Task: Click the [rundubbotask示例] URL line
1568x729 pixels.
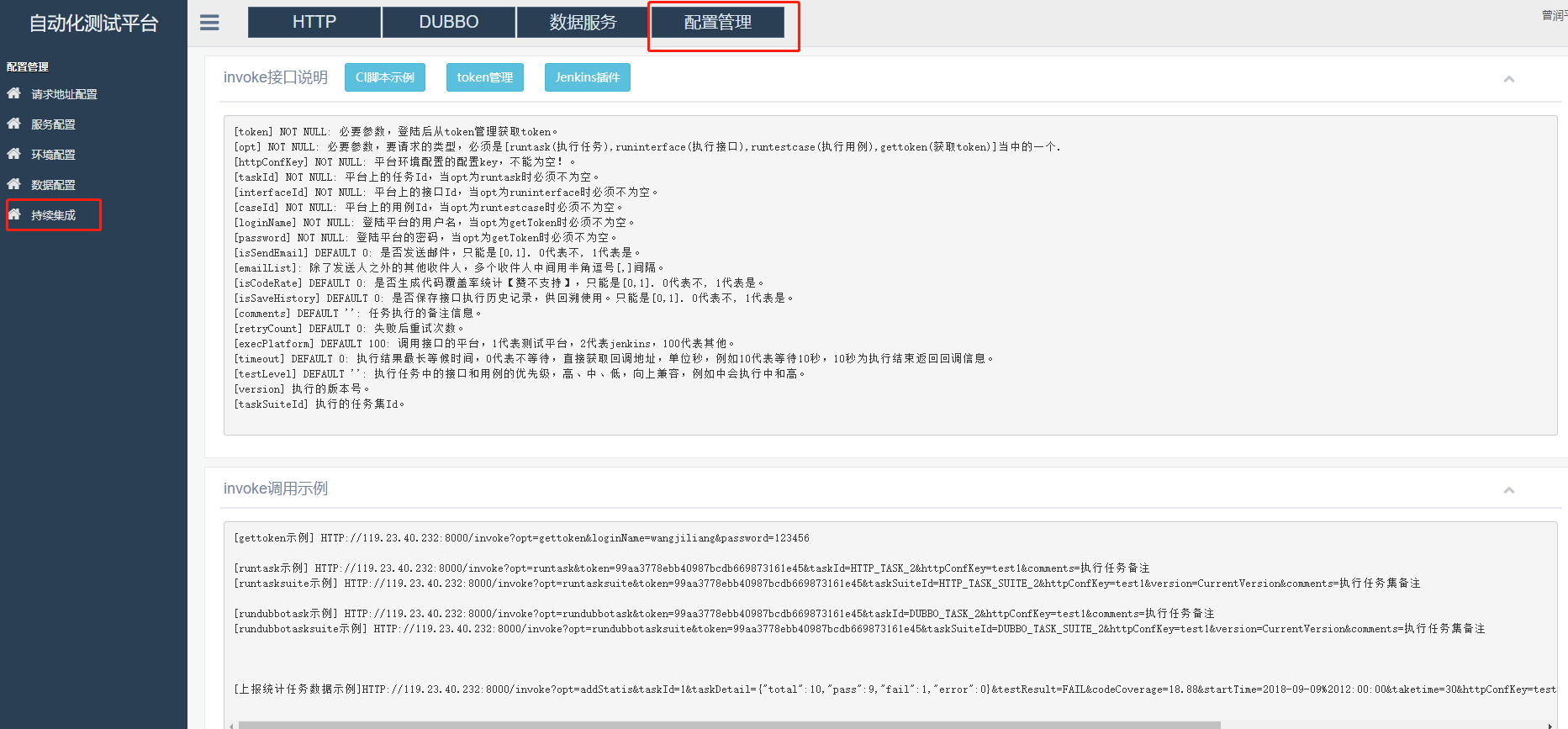Action: (x=724, y=614)
